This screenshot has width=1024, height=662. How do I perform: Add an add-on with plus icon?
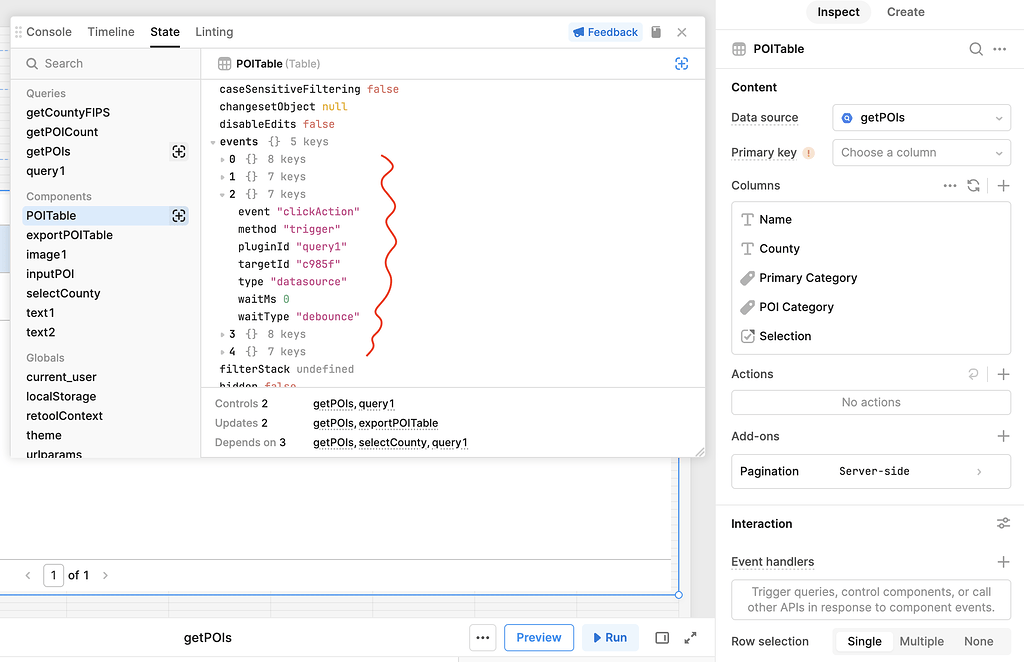1004,436
